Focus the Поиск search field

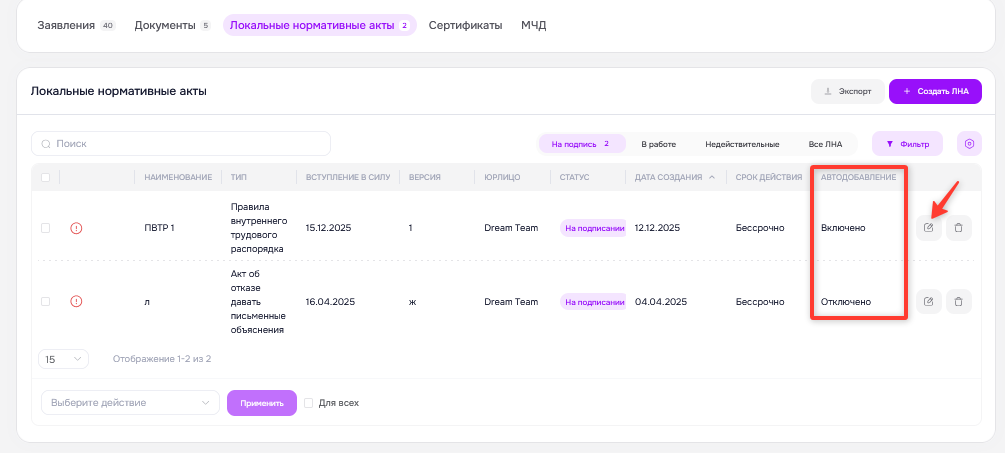pos(181,144)
